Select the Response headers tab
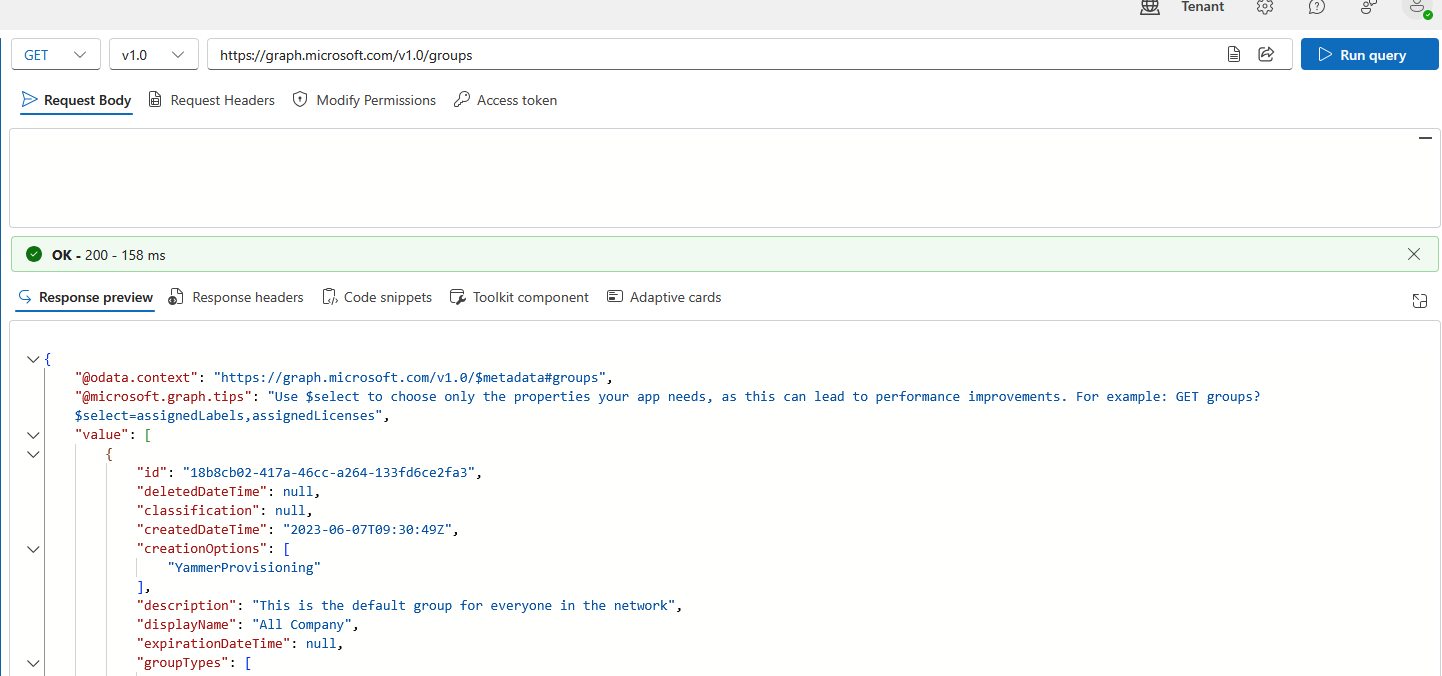Image resolution: width=1442 pixels, height=676 pixels. pos(236,297)
